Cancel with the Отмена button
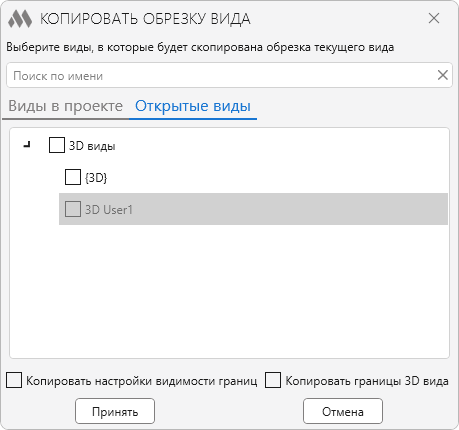The width and height of the screenshot is (459, 430). click(x=343, y=411)
